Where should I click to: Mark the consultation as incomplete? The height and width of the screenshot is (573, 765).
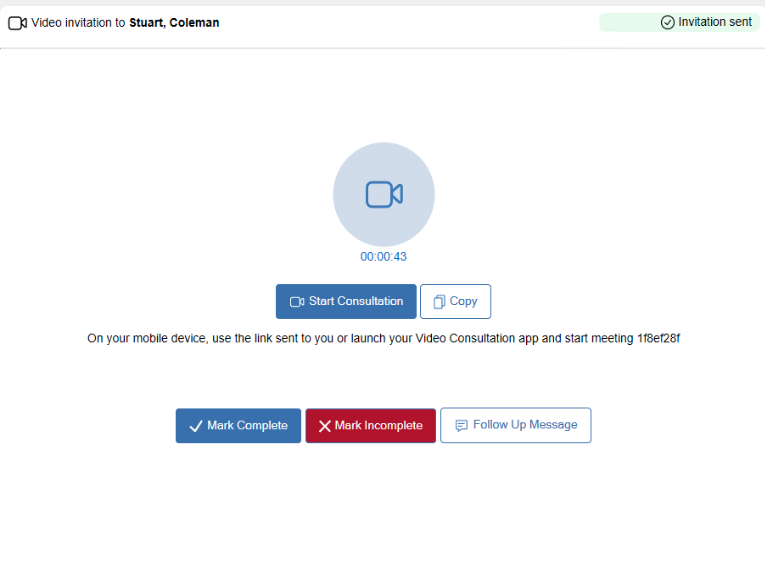pos(370,425)
